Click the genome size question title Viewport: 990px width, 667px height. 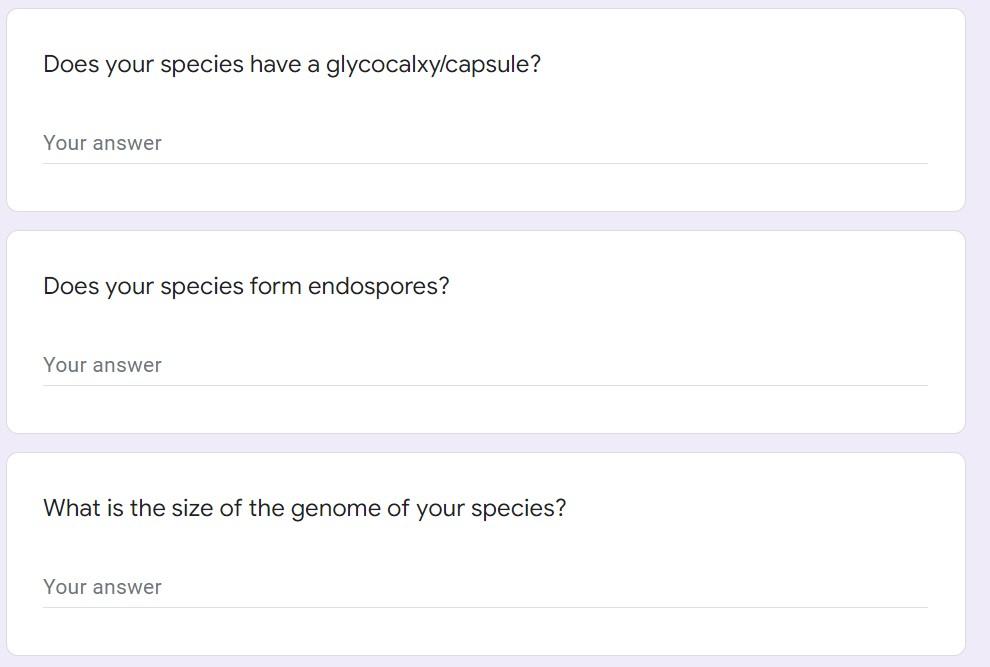coord(304,509)
